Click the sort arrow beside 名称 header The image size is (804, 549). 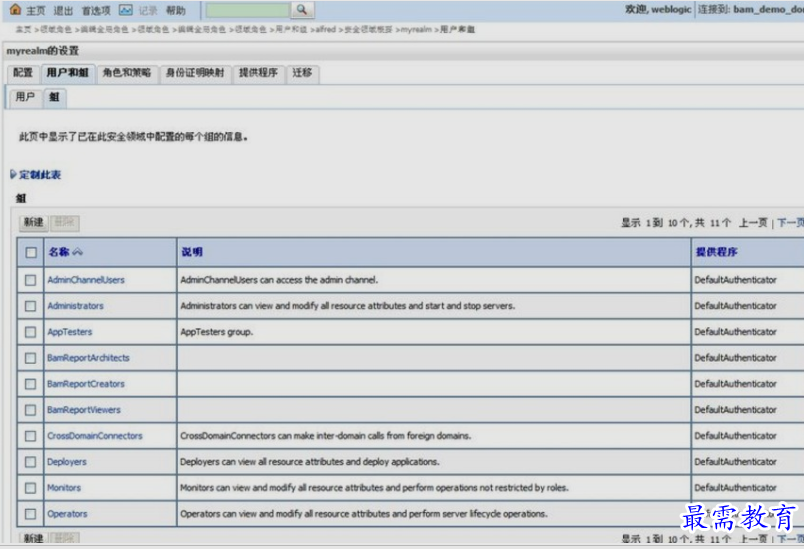(x=77, y=252)
